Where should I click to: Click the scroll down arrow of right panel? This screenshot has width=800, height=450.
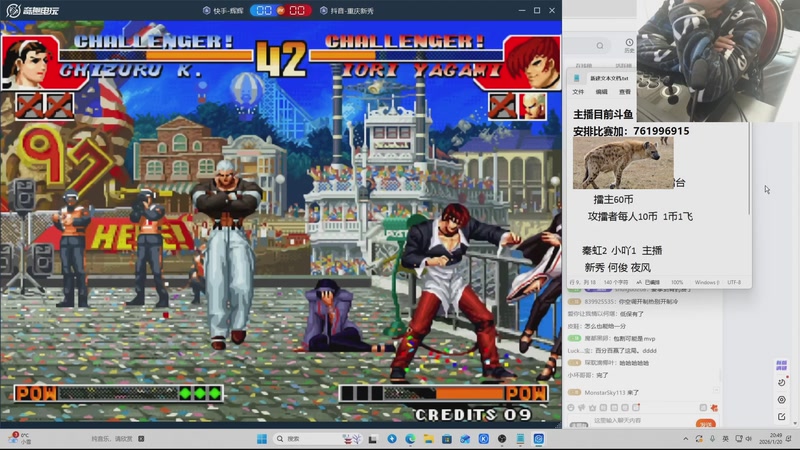(x=795, y=423)
